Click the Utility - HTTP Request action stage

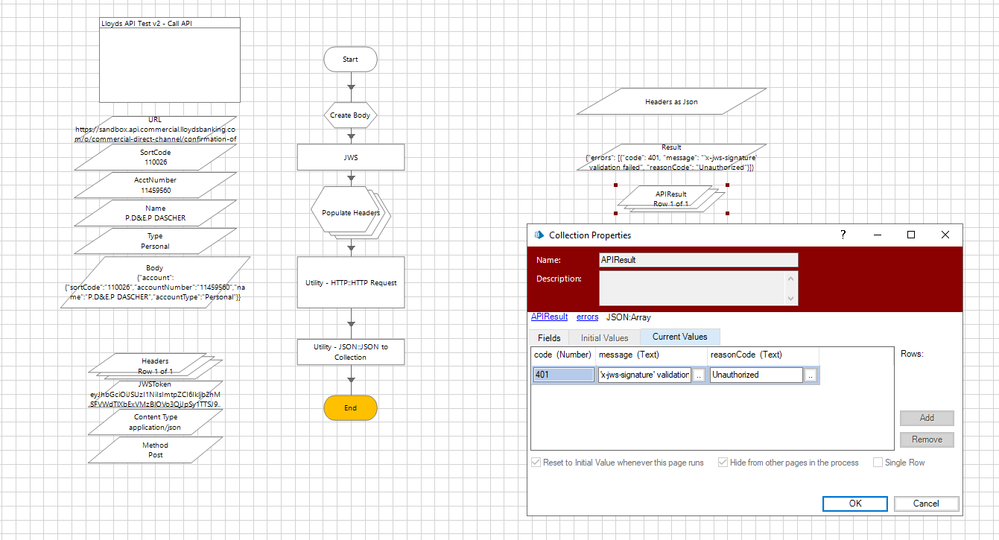pos(350,283)
